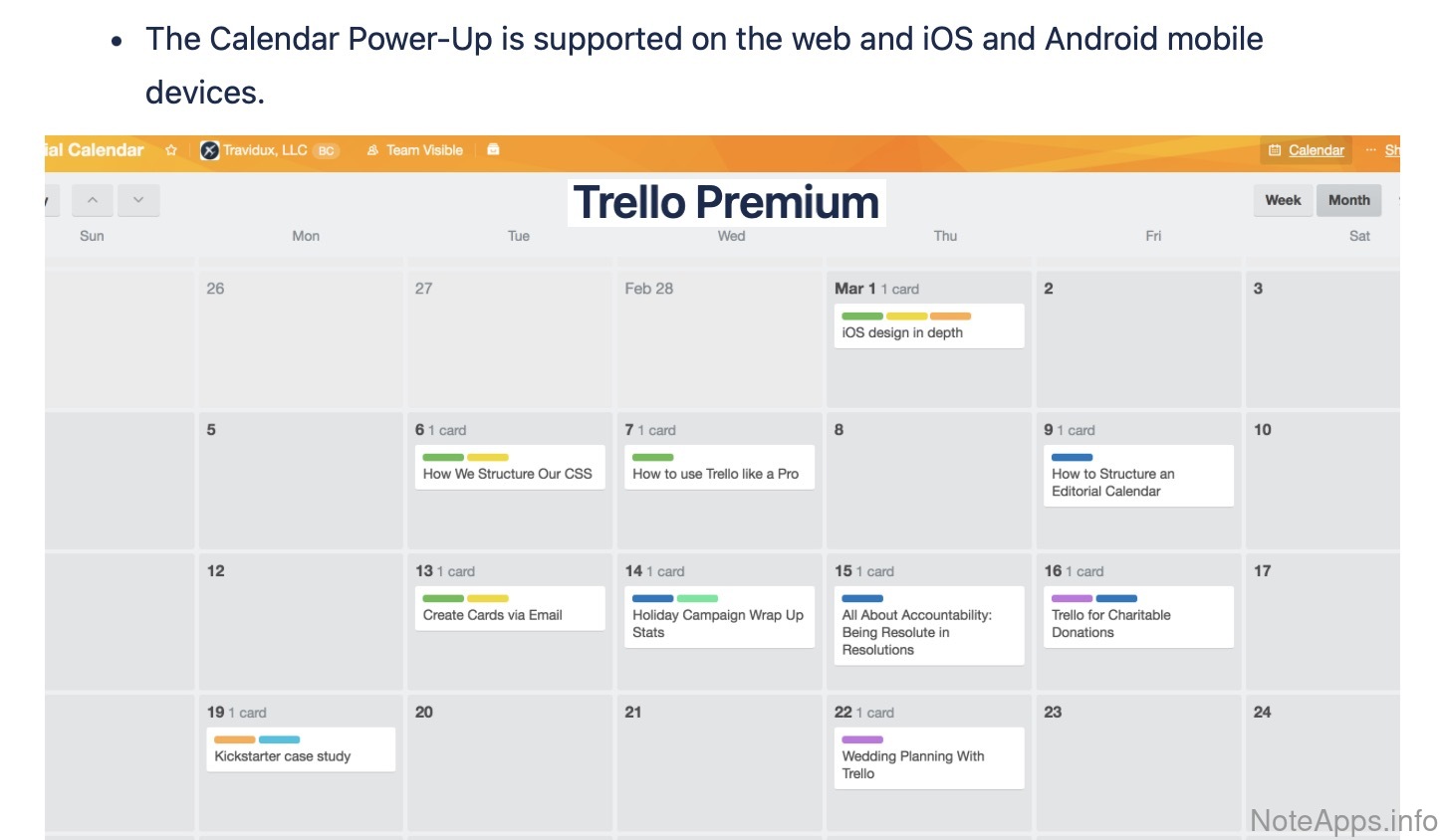Open the Team Visible visibility setting
1440x840 pixels.
click(415, 150)
